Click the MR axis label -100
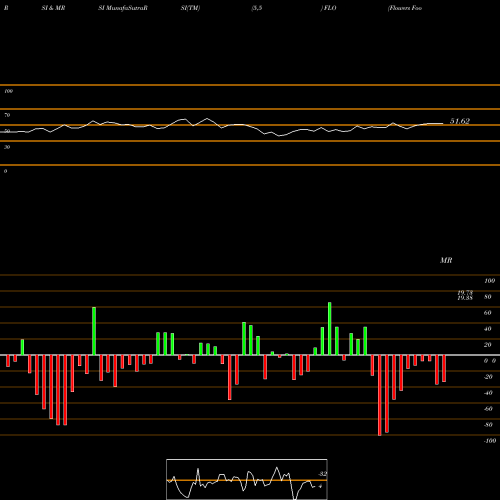The height and width of the screenshot is (500, 500). coord(490,441)
